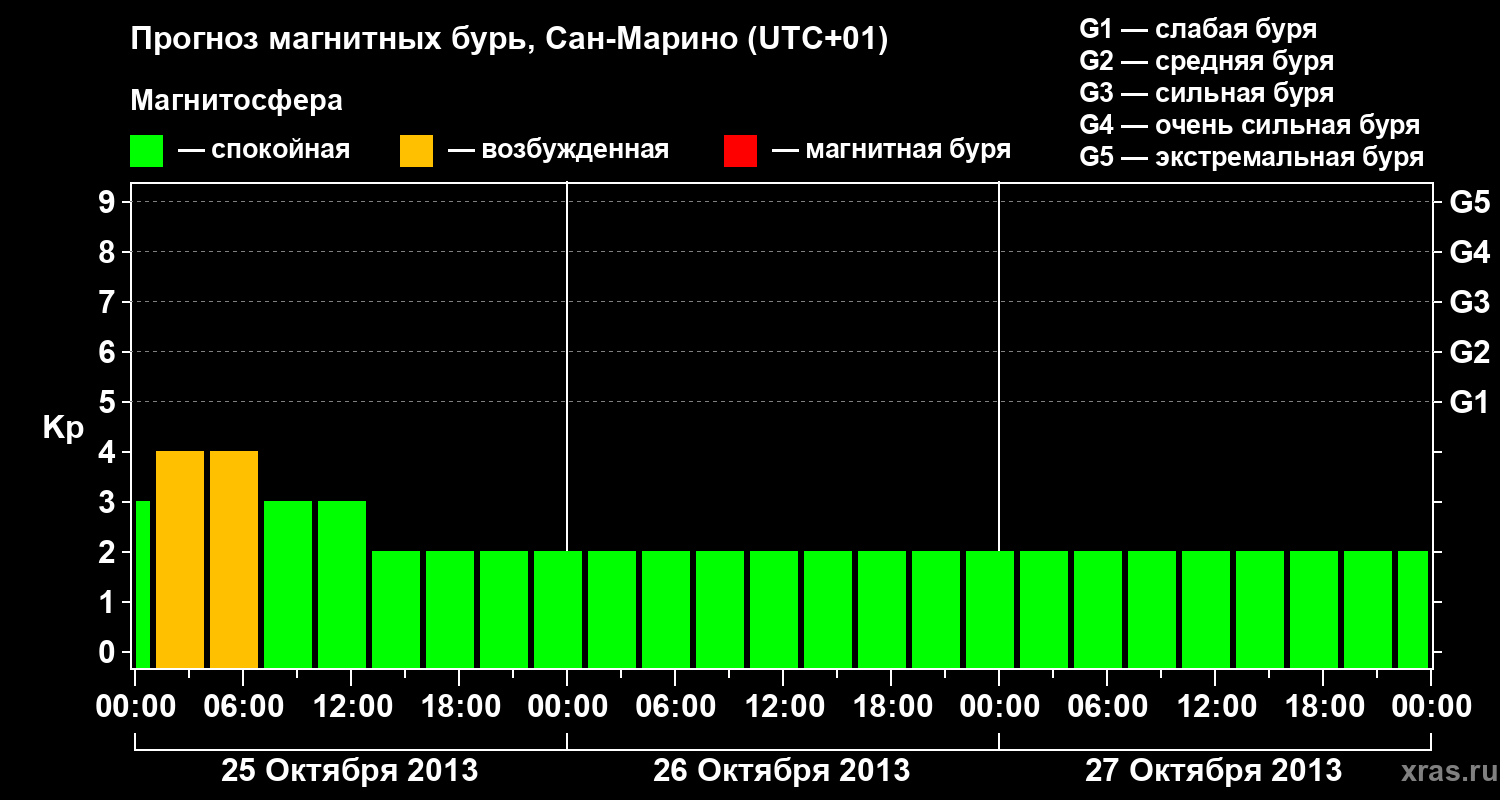Click the narrow first green bar at 00:00

142,584
